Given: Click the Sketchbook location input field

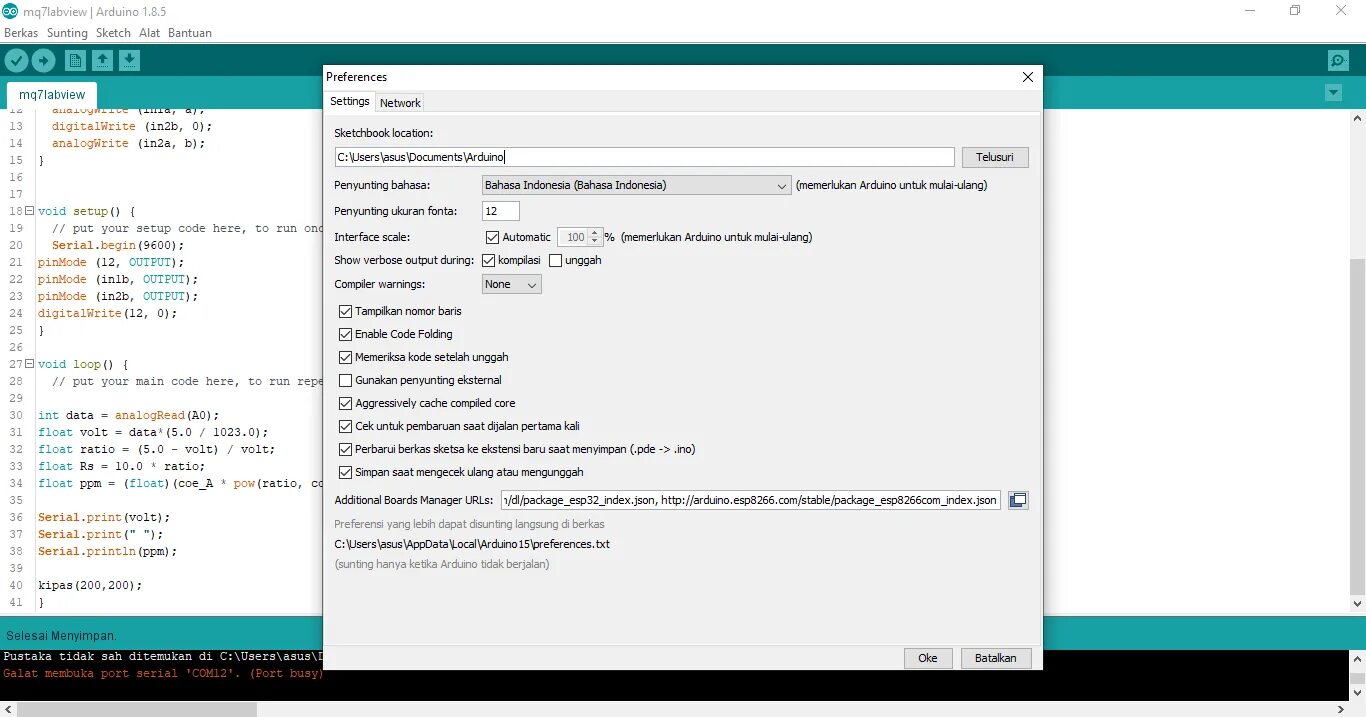Looking at the screenshot, I should click(x=645, y=157).
